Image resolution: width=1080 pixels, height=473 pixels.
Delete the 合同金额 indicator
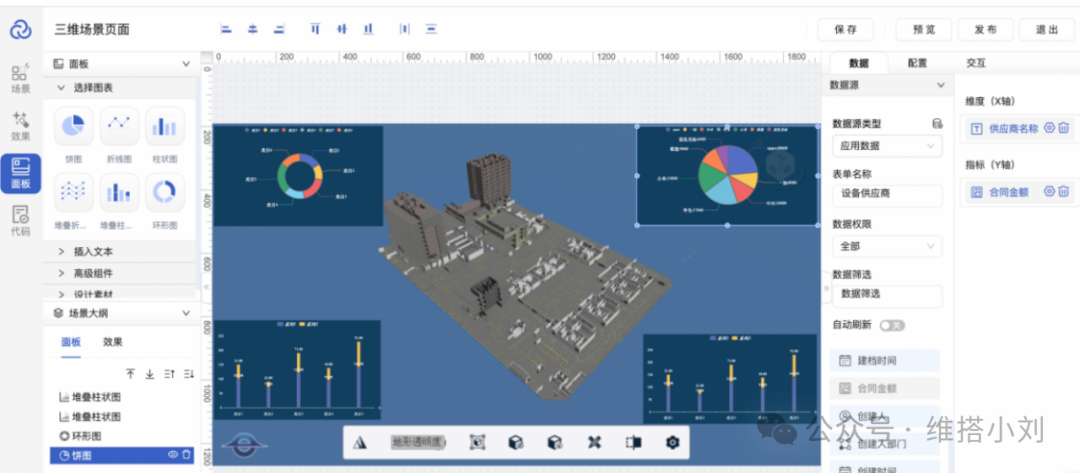1063,191
